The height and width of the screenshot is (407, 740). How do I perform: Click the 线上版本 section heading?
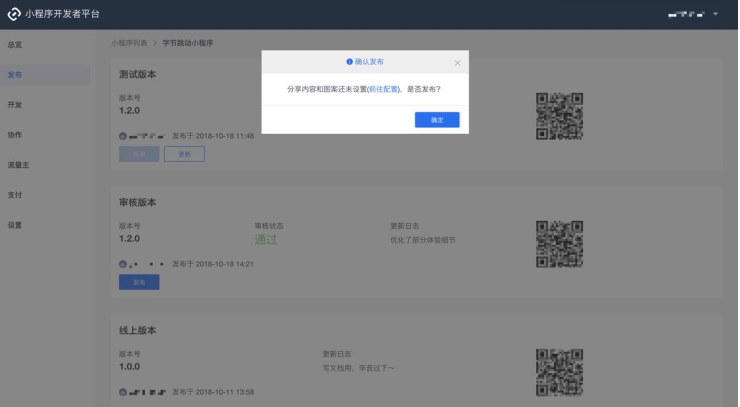click(x=137, y=330)
